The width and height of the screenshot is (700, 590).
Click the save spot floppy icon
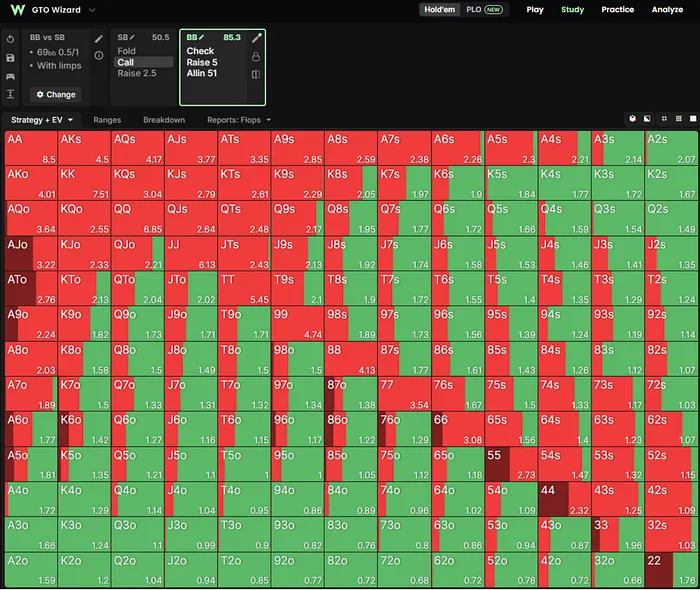click(x=10, y=58)
